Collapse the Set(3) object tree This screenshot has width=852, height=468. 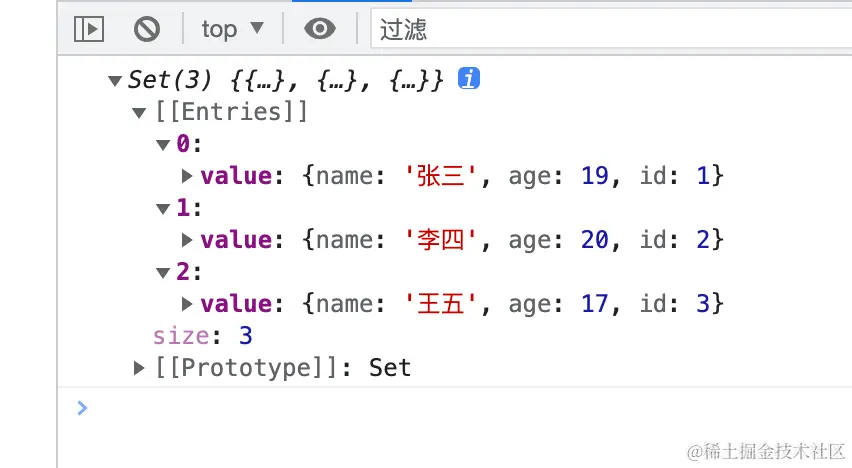(115, 81)
